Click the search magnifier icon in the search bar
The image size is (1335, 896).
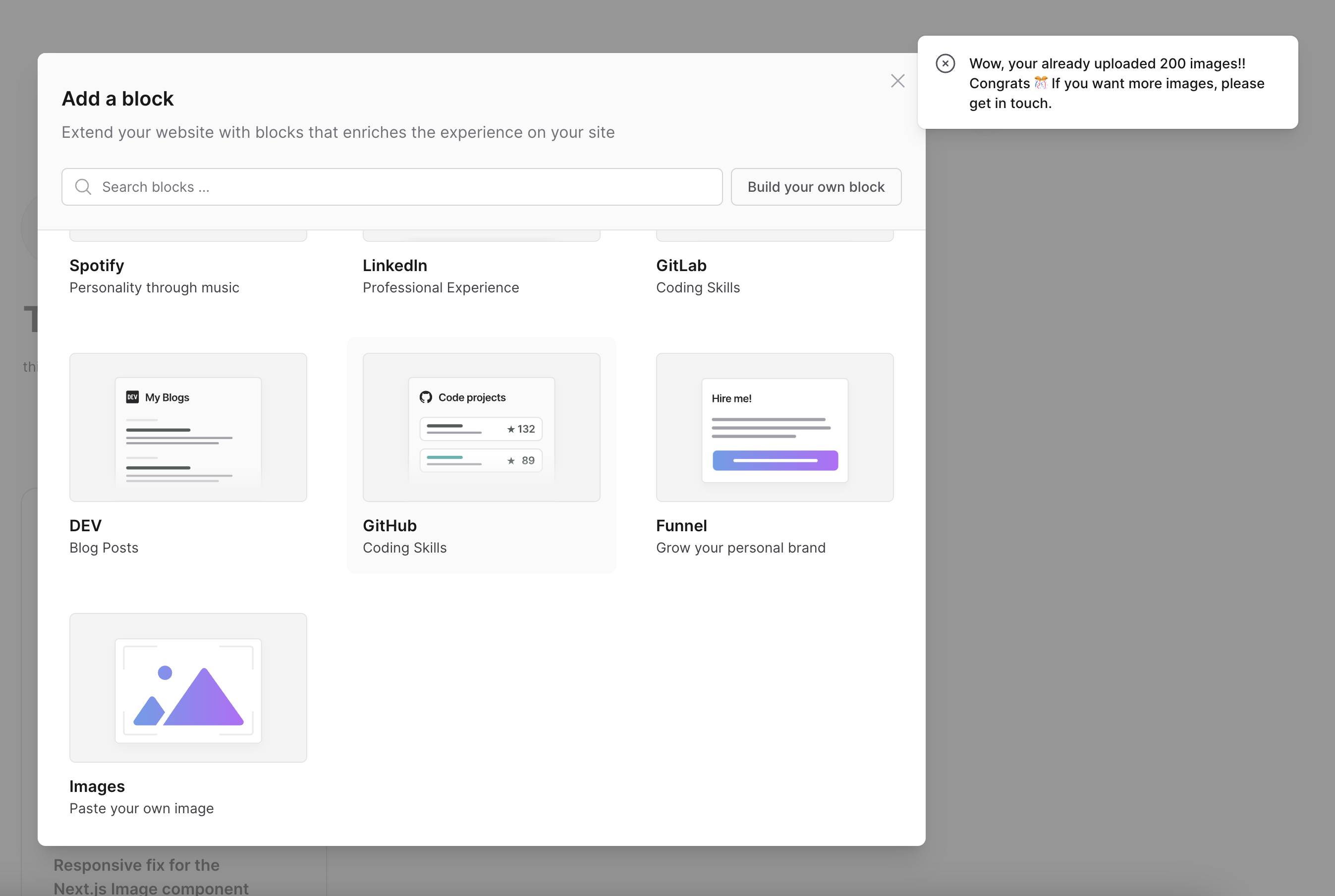click(x=83, y=187)
